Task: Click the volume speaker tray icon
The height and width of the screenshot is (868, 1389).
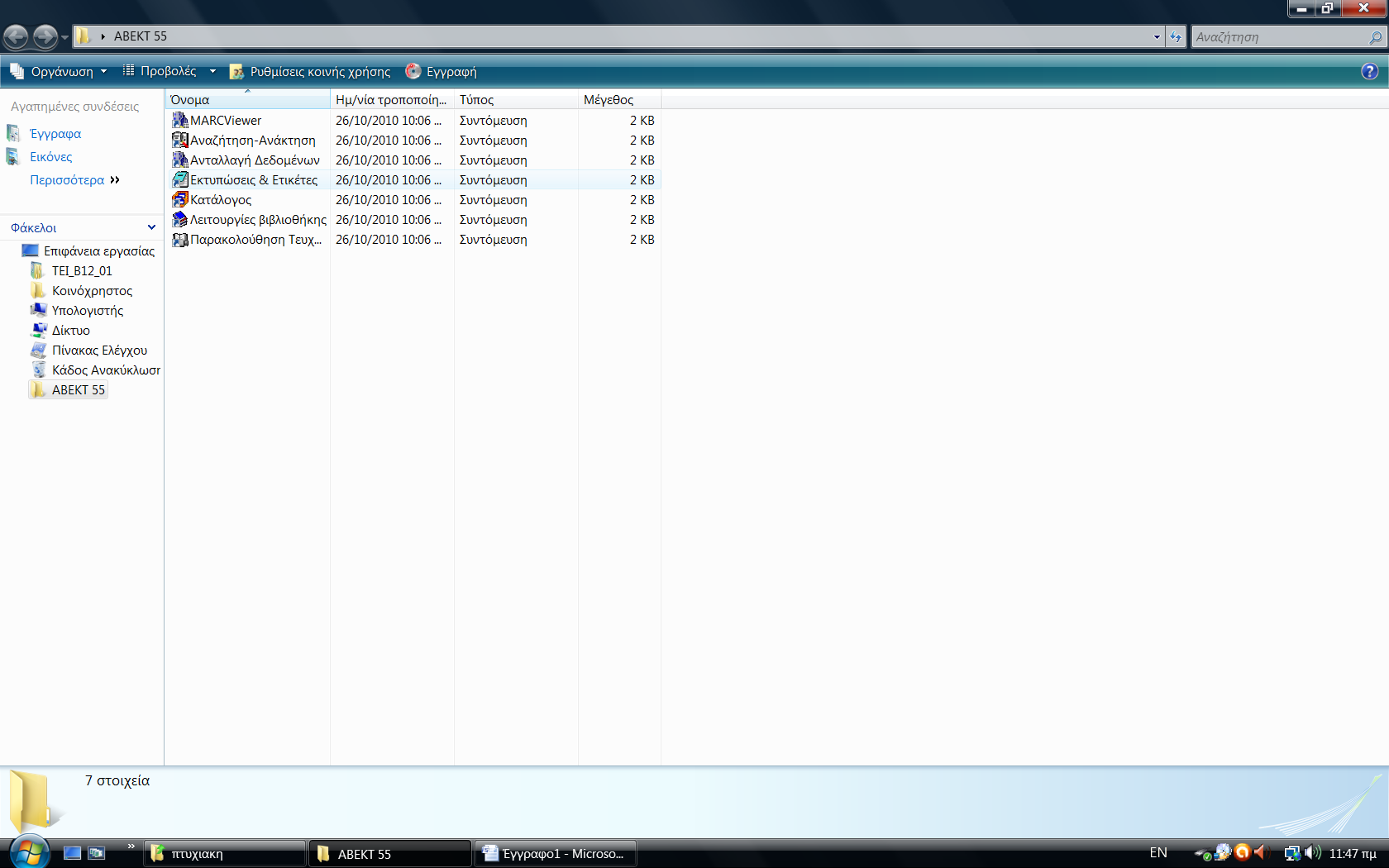Action: [1313, 852]
